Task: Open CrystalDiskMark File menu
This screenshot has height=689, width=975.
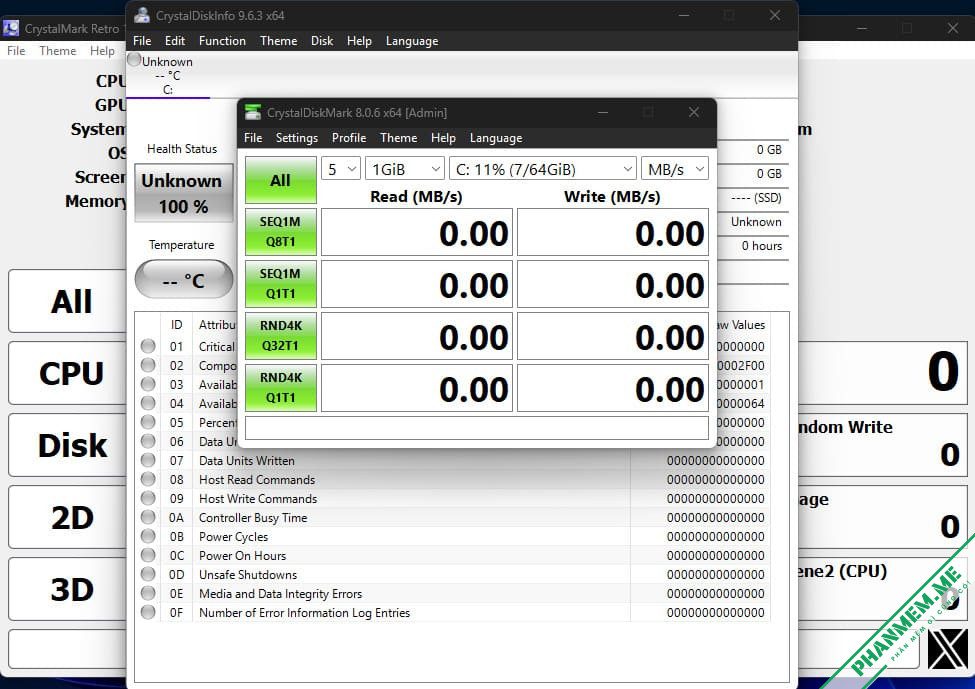Action: (253, 138)
